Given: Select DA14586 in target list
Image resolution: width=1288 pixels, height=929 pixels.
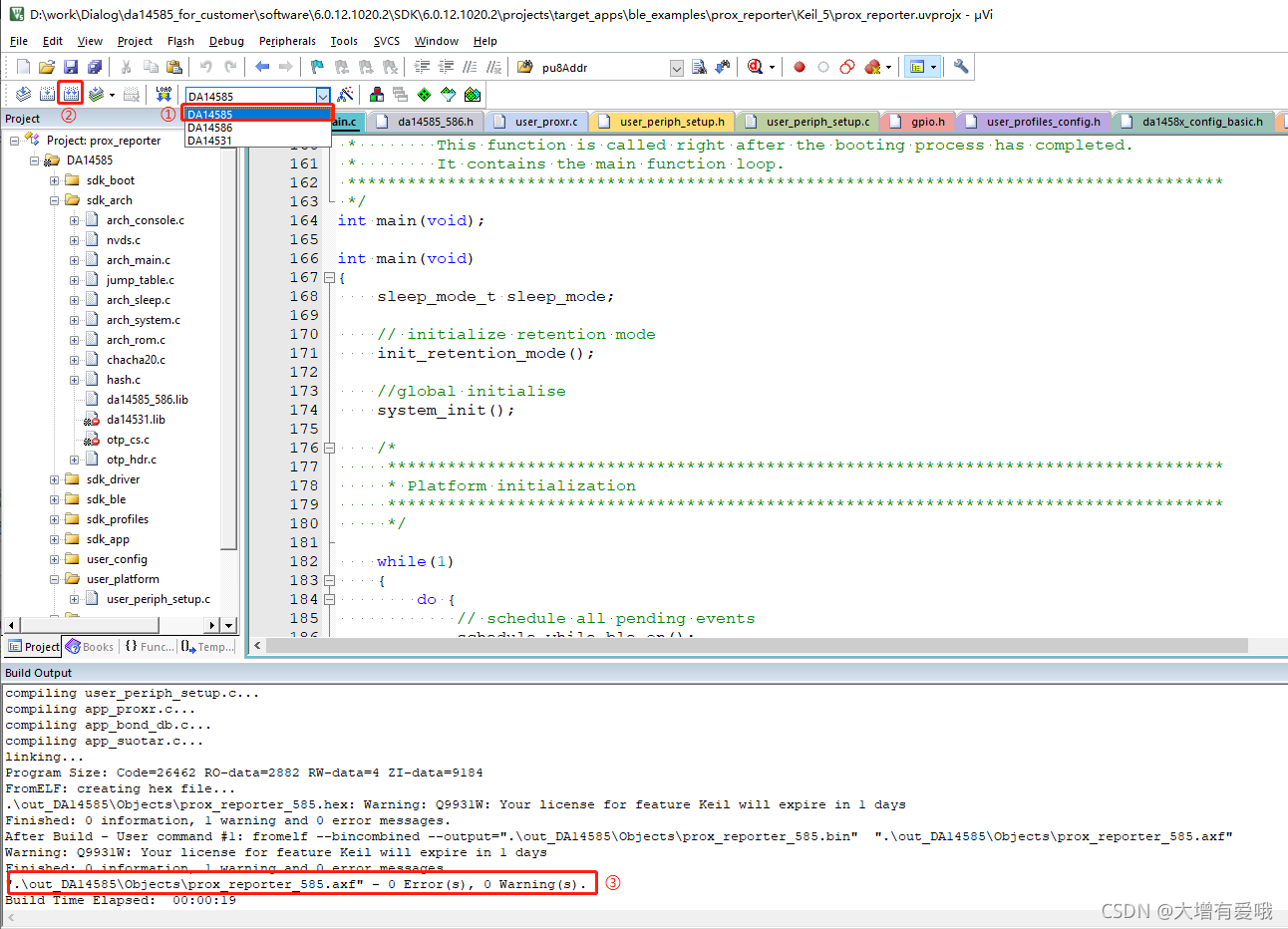Looking at the screenshot, I should coord(257,128).
